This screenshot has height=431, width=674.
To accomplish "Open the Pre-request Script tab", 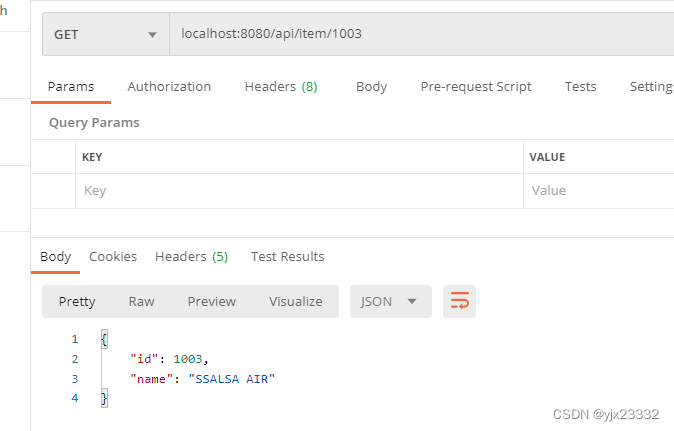I will [476, 87].
